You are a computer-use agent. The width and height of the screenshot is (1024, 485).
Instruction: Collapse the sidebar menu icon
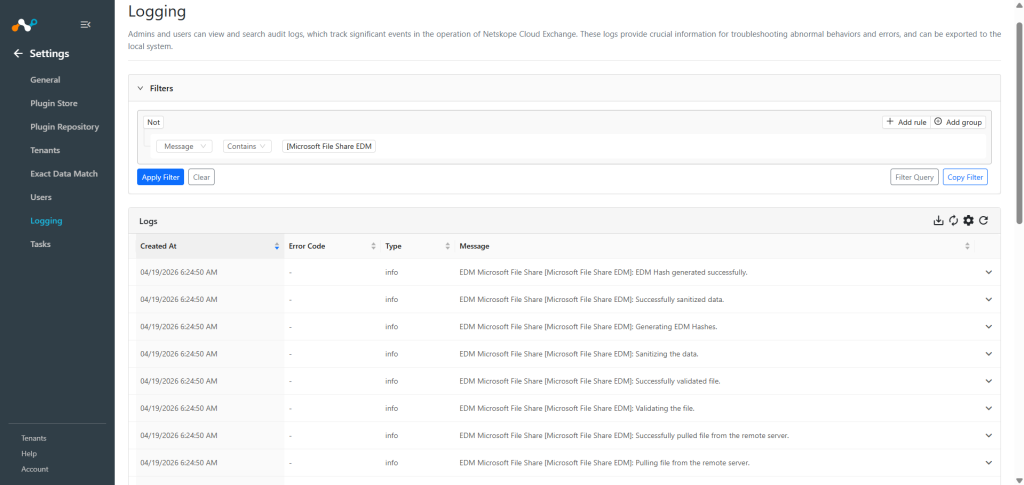85,25
